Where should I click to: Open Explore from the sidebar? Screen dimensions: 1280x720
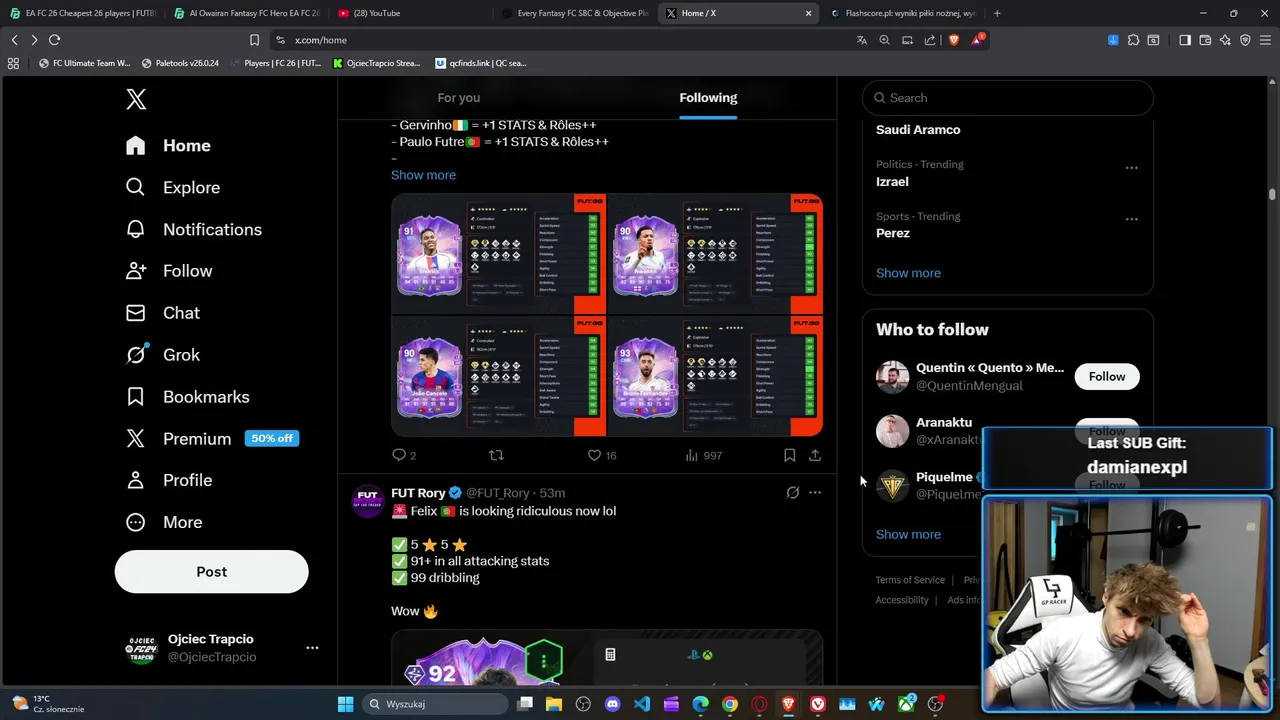click(x=173, y=187)
